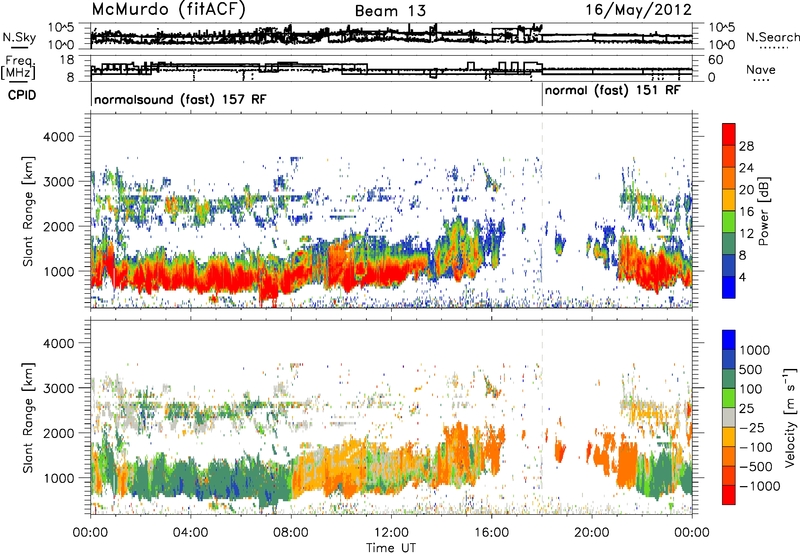The height and width of the screenshot is (554, 800).
Task: Click the "25" label on the Velocity colorbar
Action: pos(746,408)
